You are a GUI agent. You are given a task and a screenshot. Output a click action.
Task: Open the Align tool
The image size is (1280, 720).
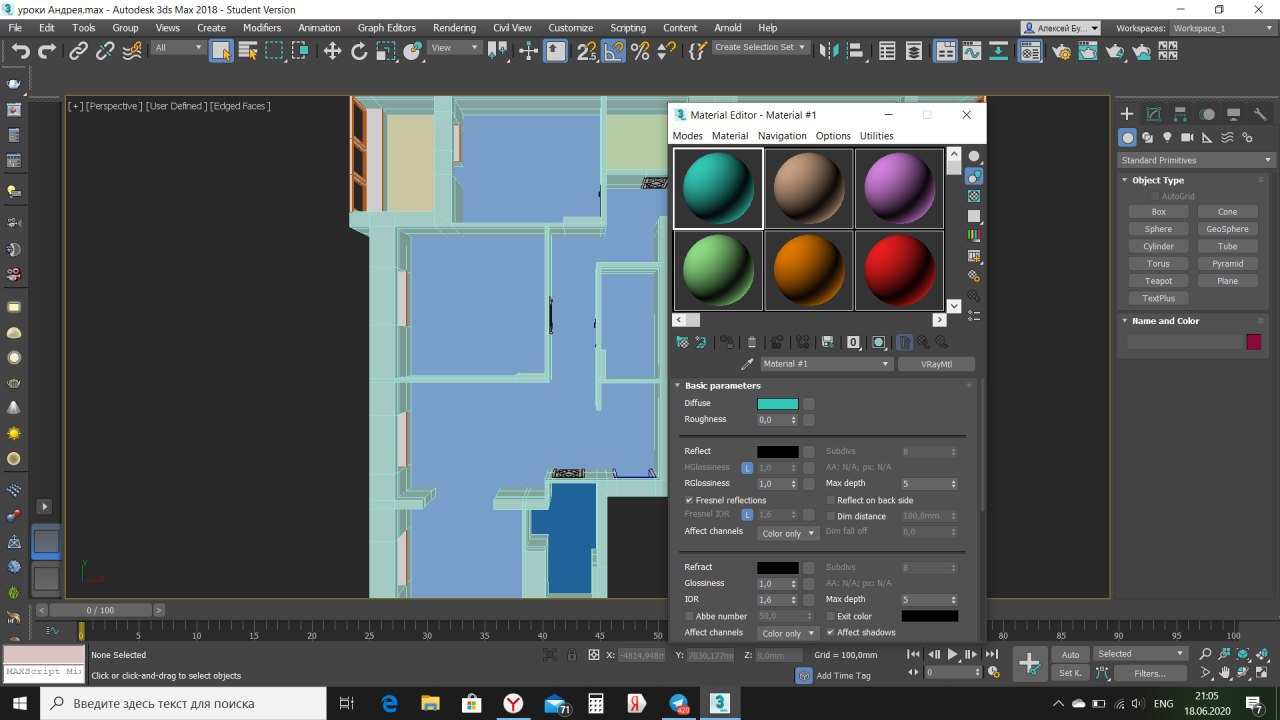tap(856, 50)
